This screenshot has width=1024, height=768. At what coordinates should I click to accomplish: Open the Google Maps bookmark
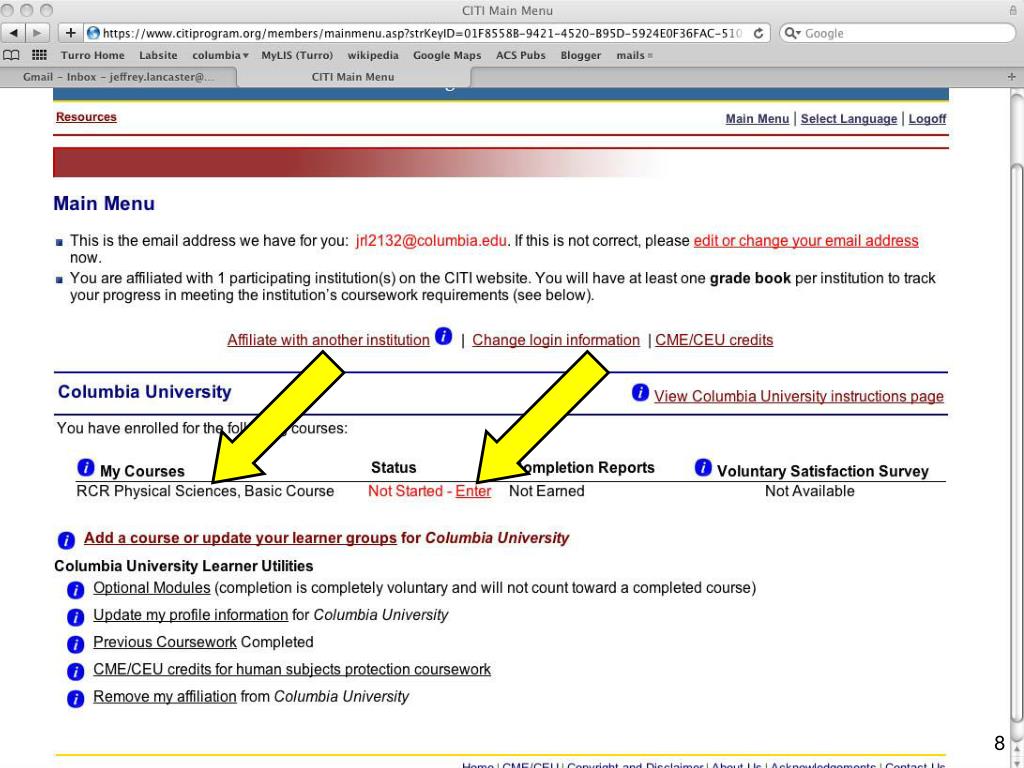pyautogui.click(x=447, y=56)
